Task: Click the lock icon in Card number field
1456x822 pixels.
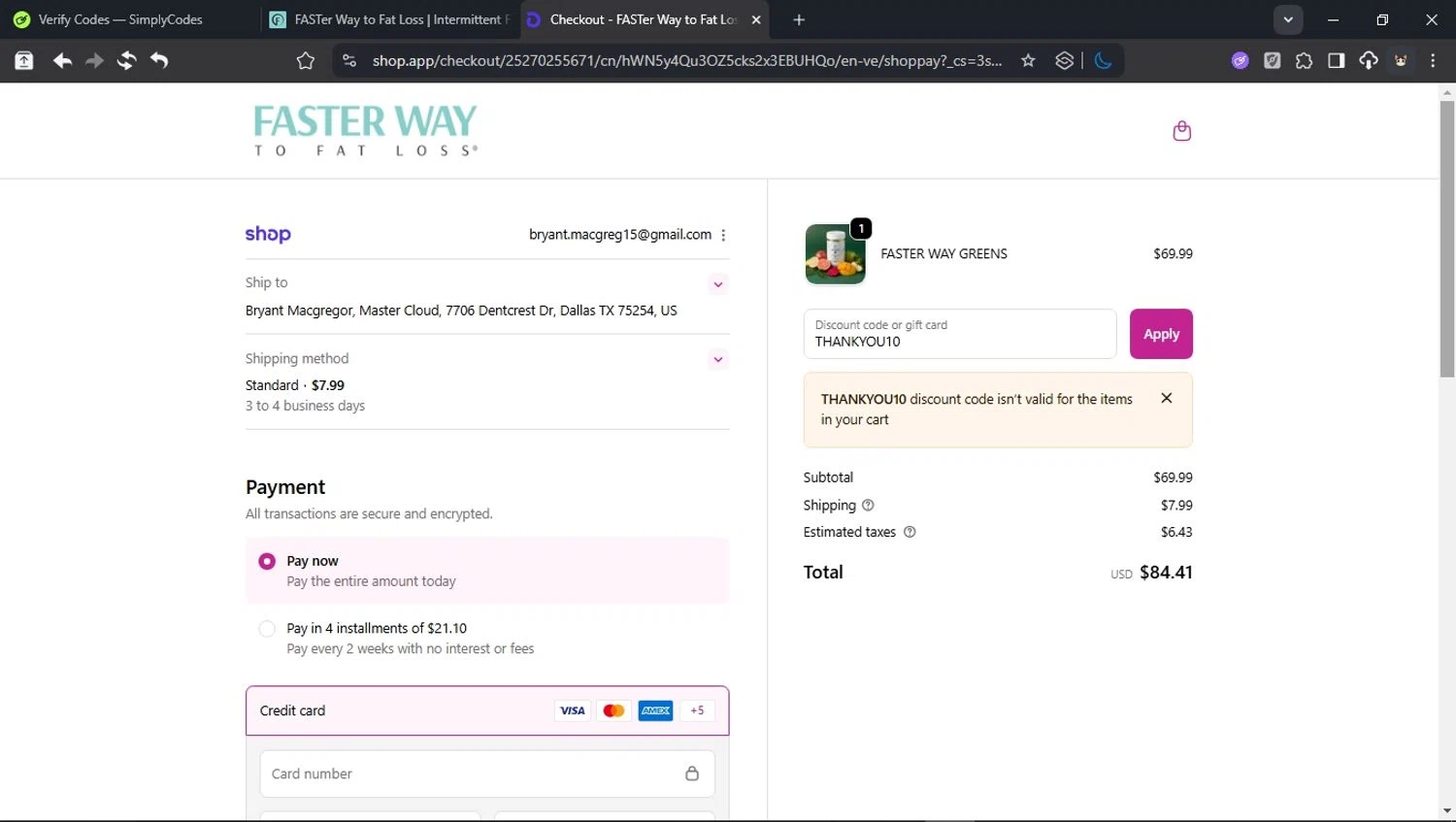Action: point(692,773)
